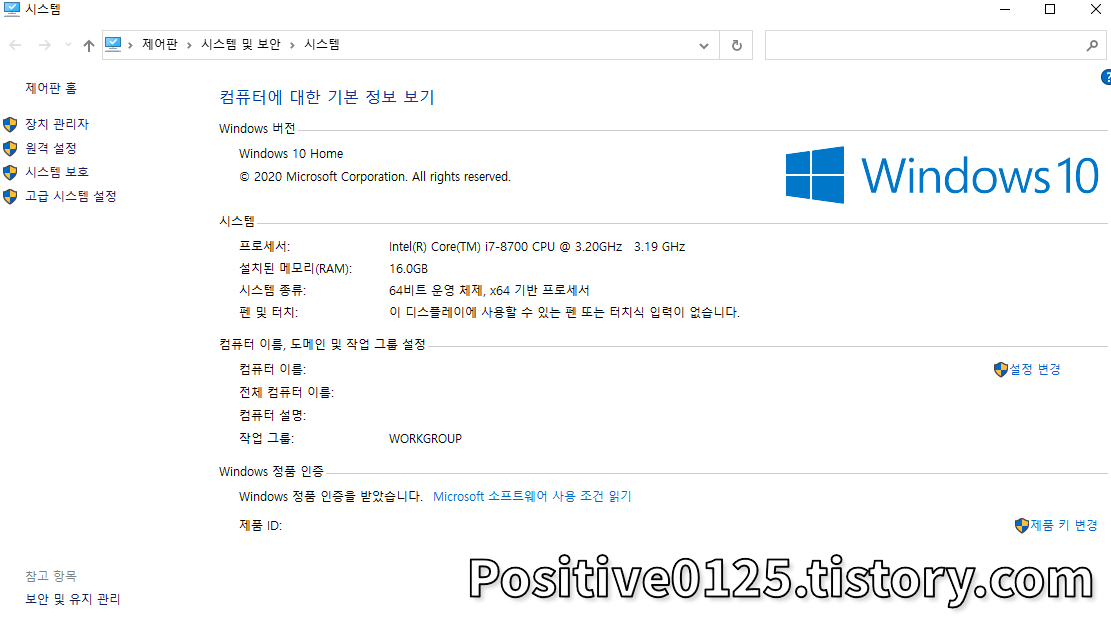Expand chevron after 제어판 breadcrumb
Viewport: 1111px width, 618px height.
pos(189,45)
